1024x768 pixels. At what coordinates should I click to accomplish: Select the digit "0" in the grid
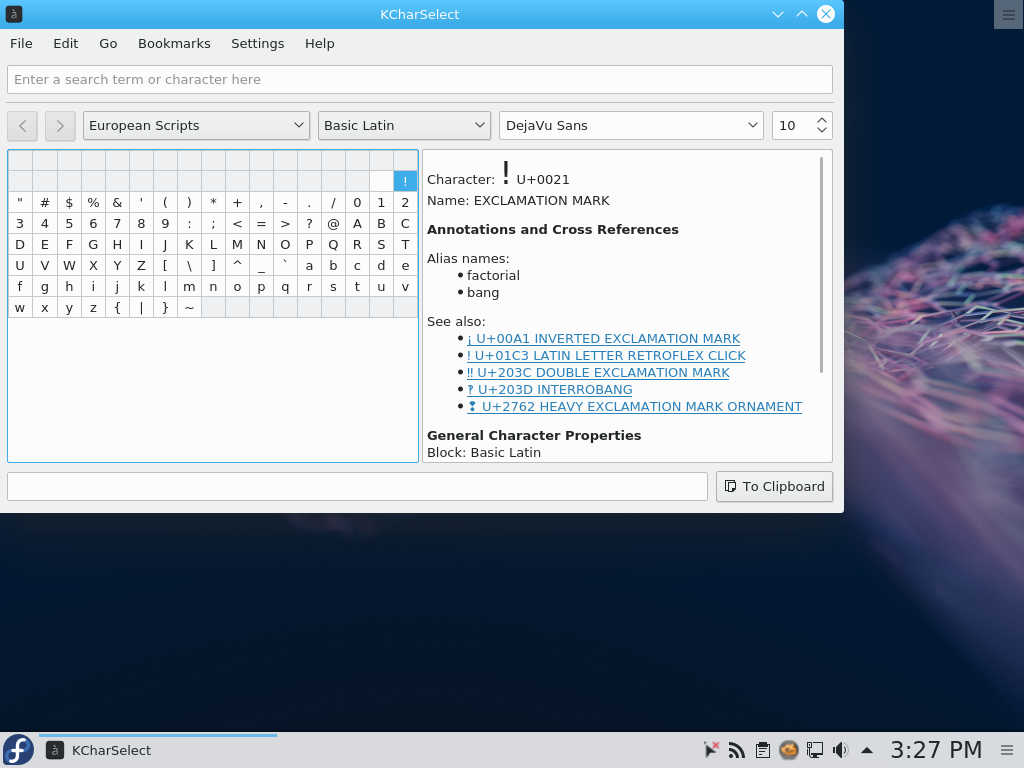[357, 202]
